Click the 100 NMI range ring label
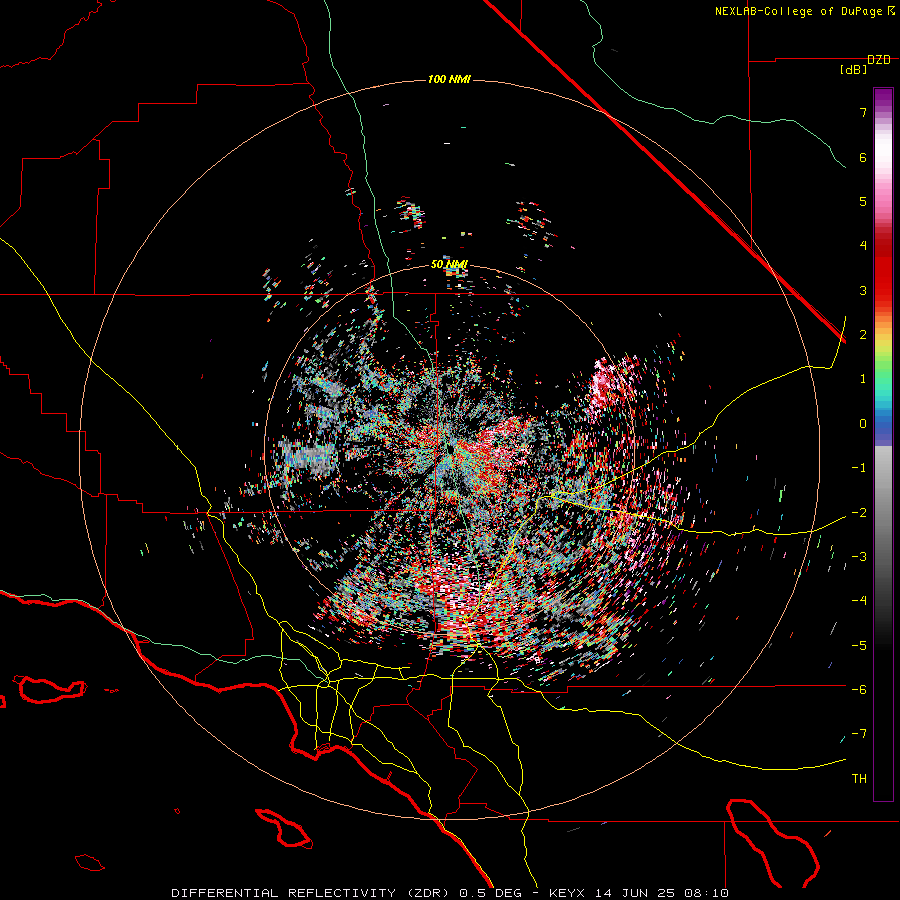The image size is (900, 900). coord(449,79)
